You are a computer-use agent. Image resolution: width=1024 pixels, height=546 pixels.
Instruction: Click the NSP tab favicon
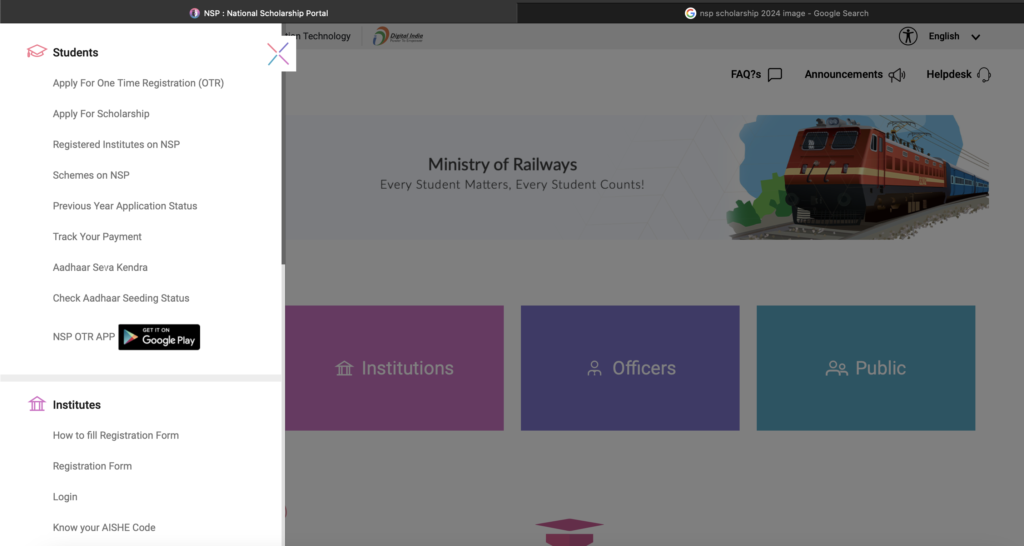195,13
